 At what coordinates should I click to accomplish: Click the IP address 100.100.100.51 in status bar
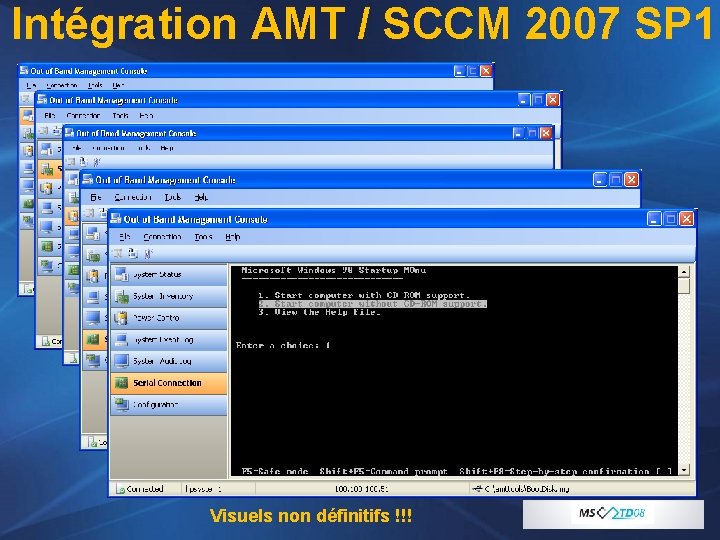[x=361, y=489]
